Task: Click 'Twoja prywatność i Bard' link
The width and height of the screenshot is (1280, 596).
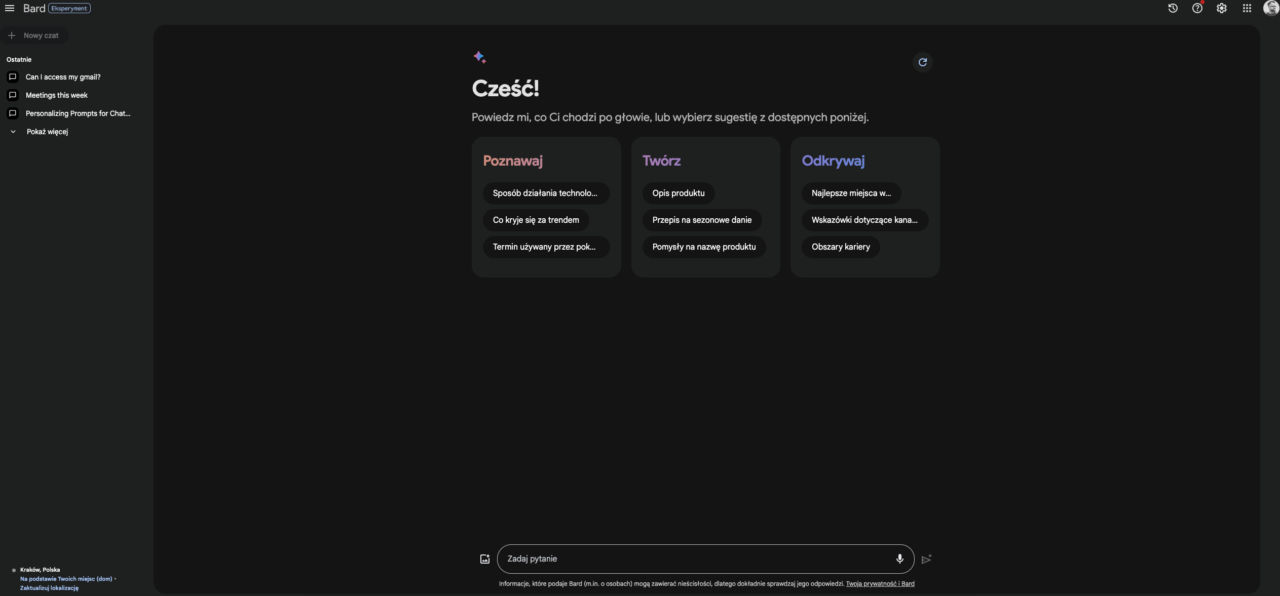Action: click(x=880, y=584)
